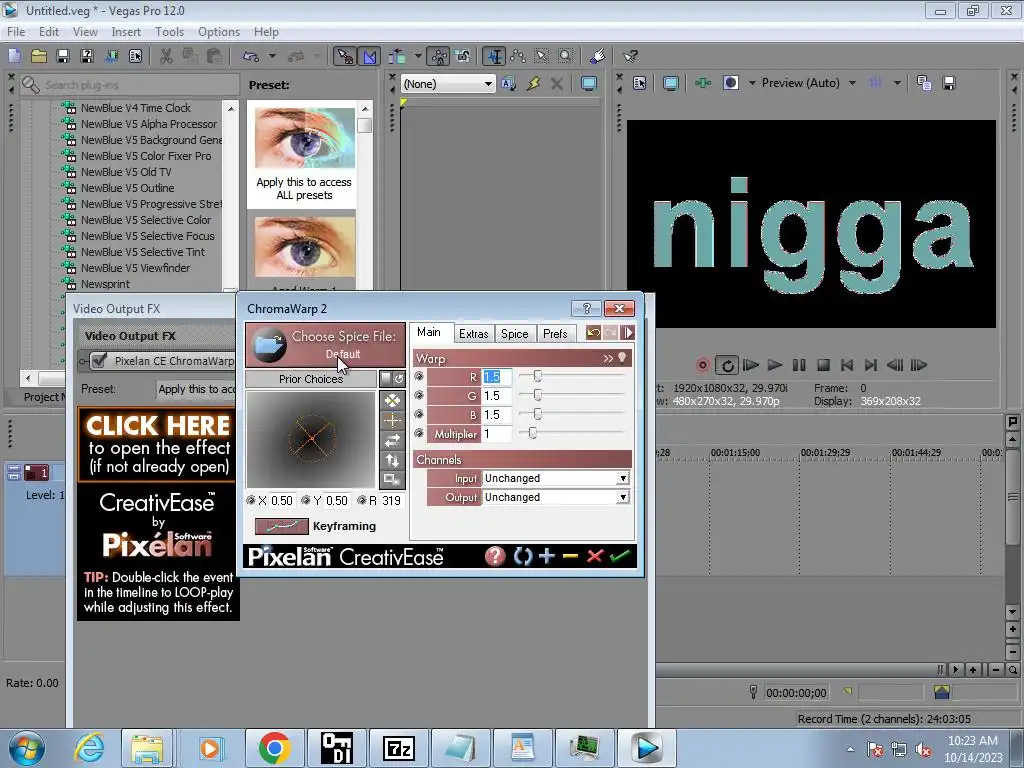Open the Insert menu

click(126, 31)
